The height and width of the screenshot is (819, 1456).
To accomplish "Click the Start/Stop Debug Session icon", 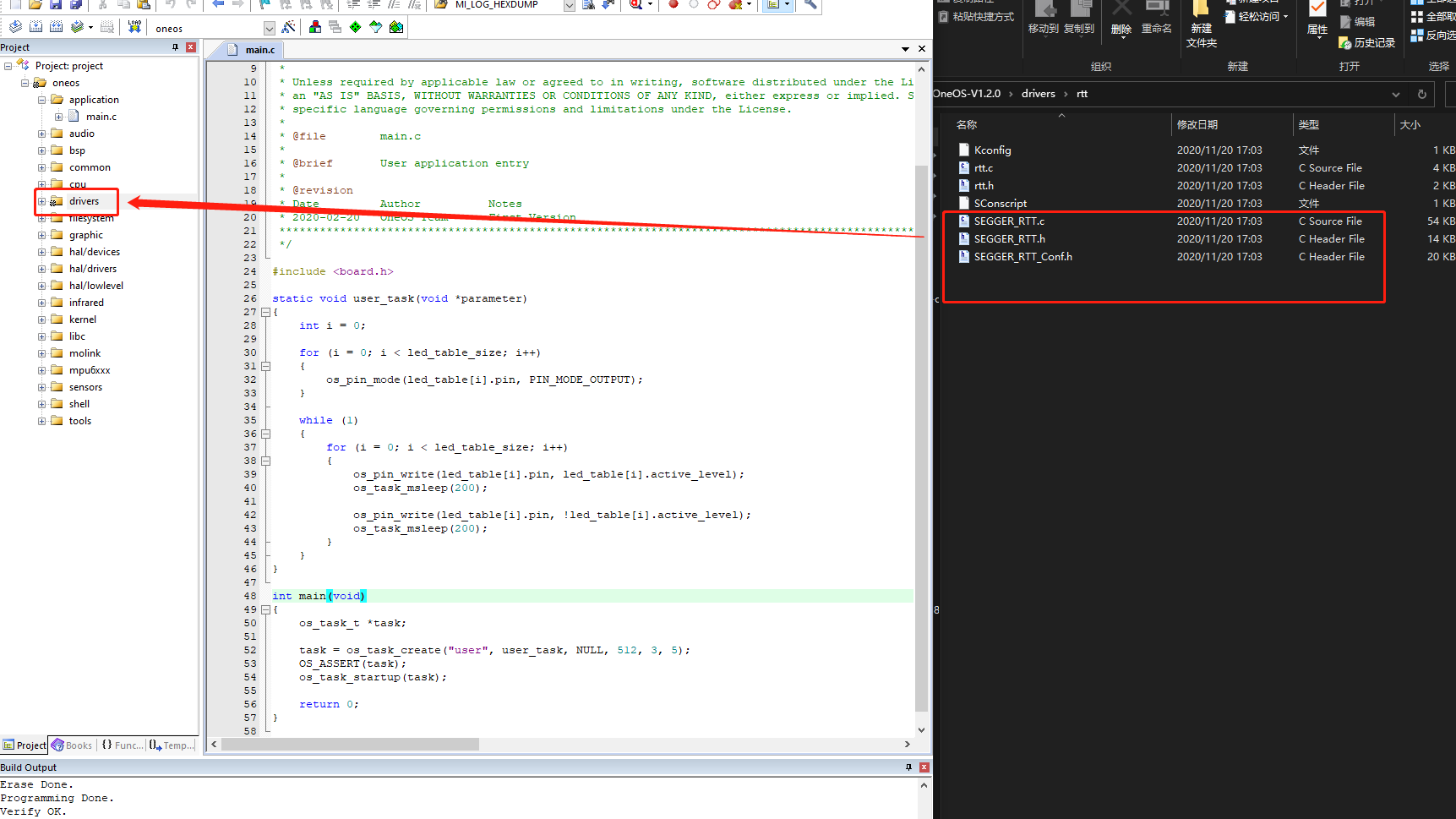I will click(636, 4).
